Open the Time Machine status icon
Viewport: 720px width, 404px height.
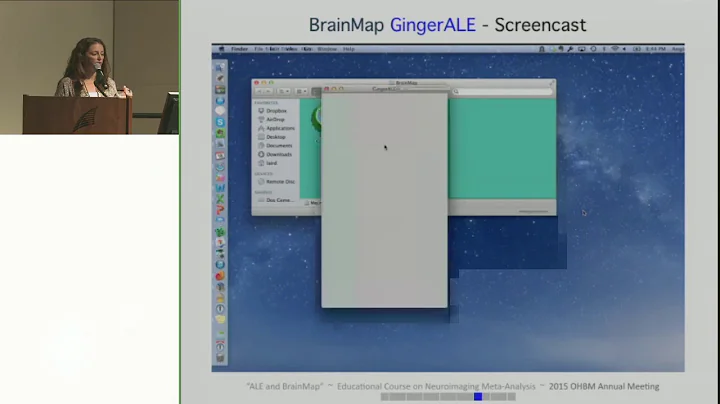593,49
